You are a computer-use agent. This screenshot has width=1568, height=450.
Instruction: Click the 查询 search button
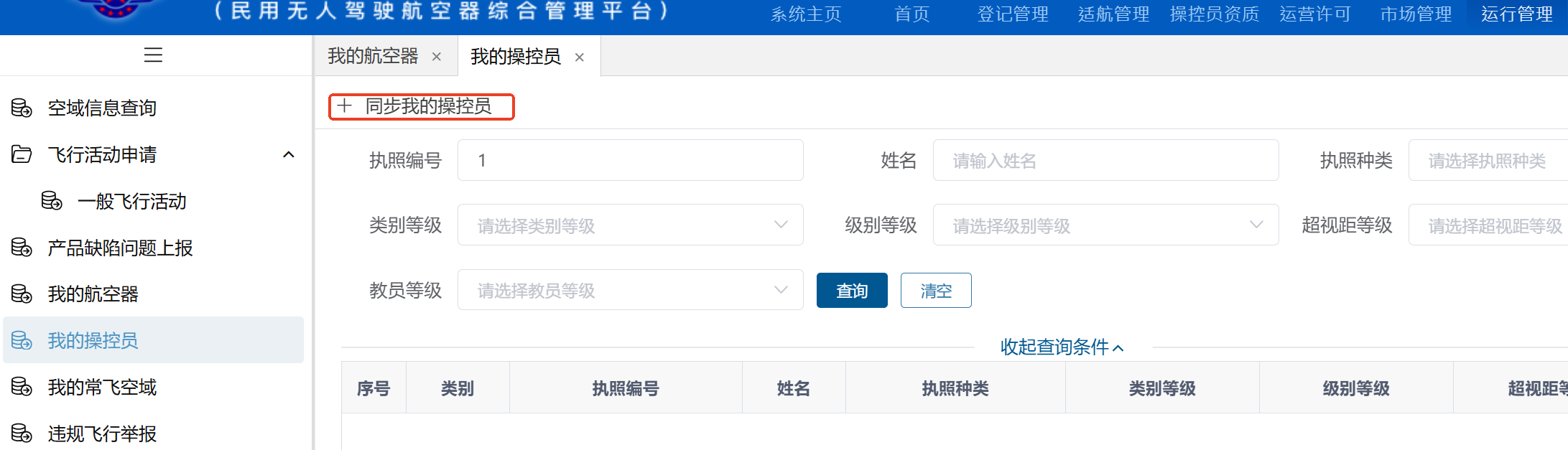852,291
